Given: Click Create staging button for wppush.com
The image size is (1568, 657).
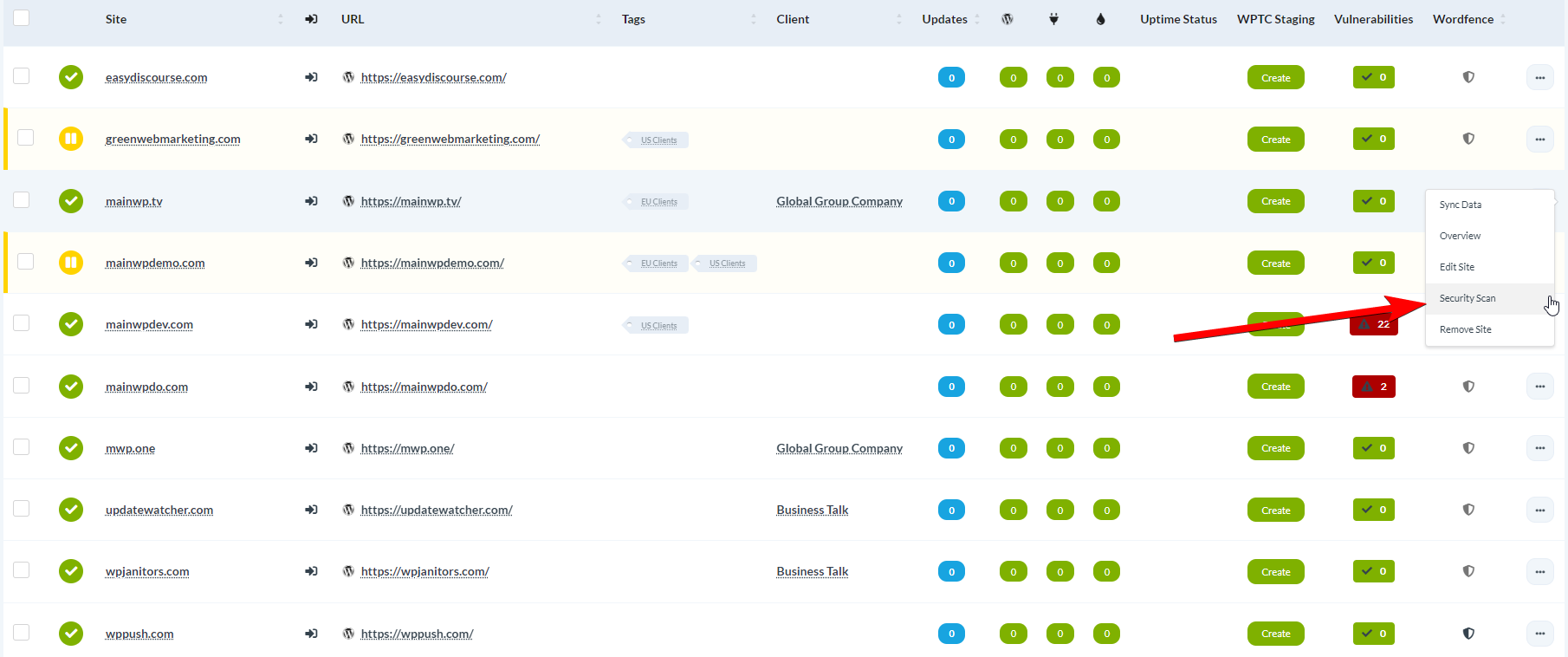Looking at the screenshot, I should click(1275, 634).
